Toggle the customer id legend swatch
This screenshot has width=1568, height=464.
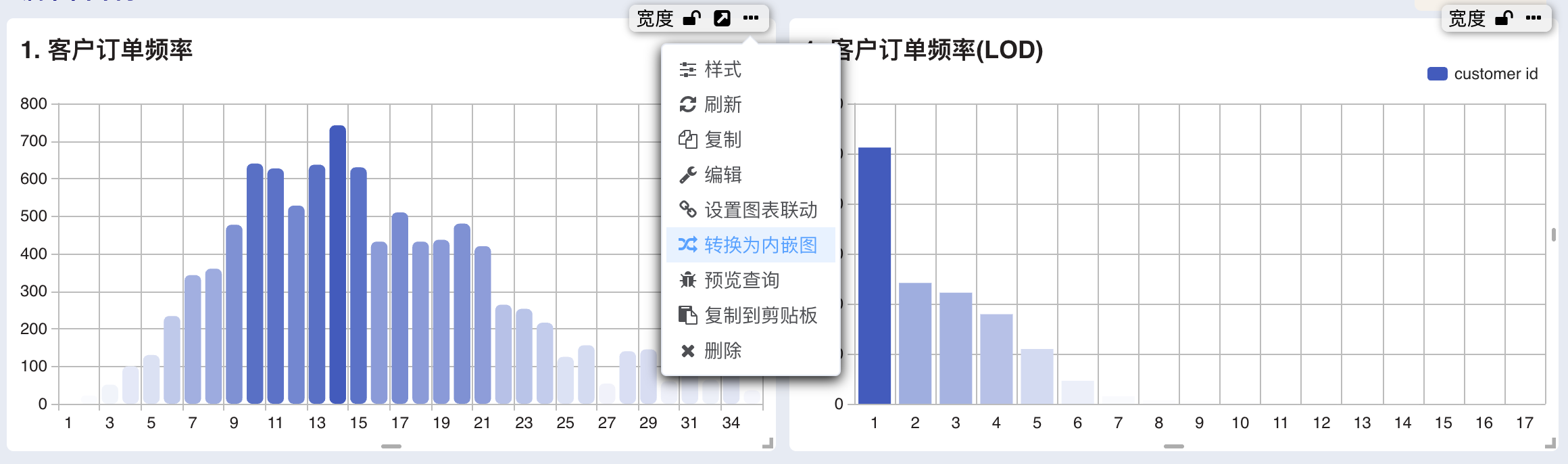[x=1438, y=74]
